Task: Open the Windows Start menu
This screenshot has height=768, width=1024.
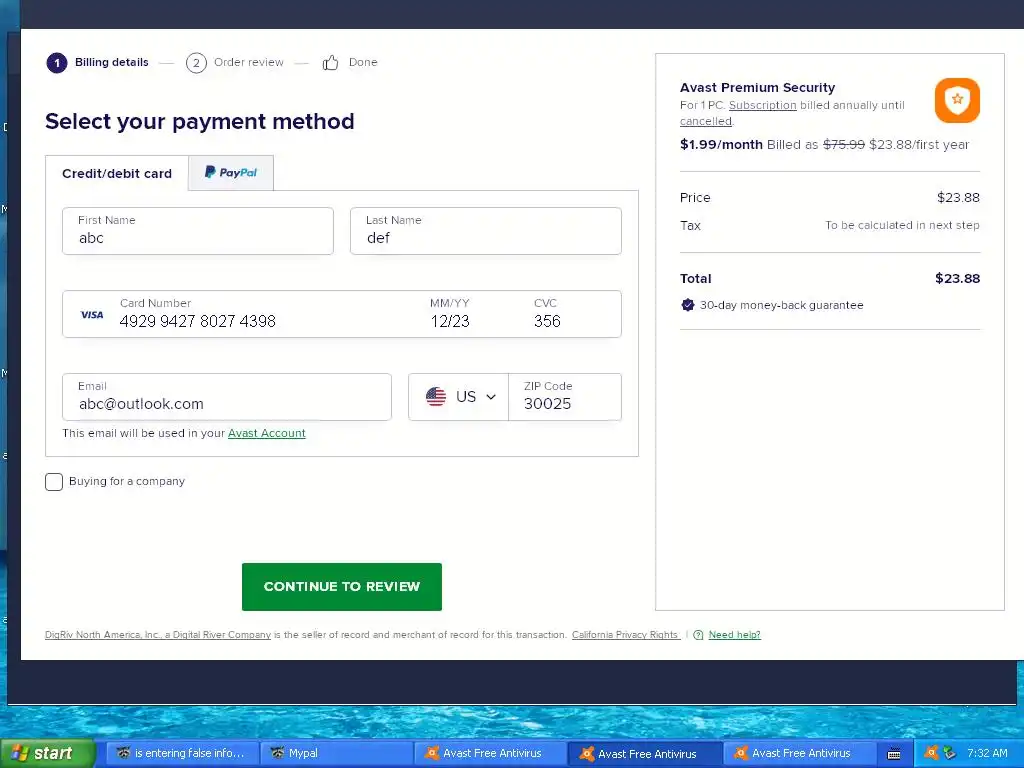Action: tap(46, 753)
